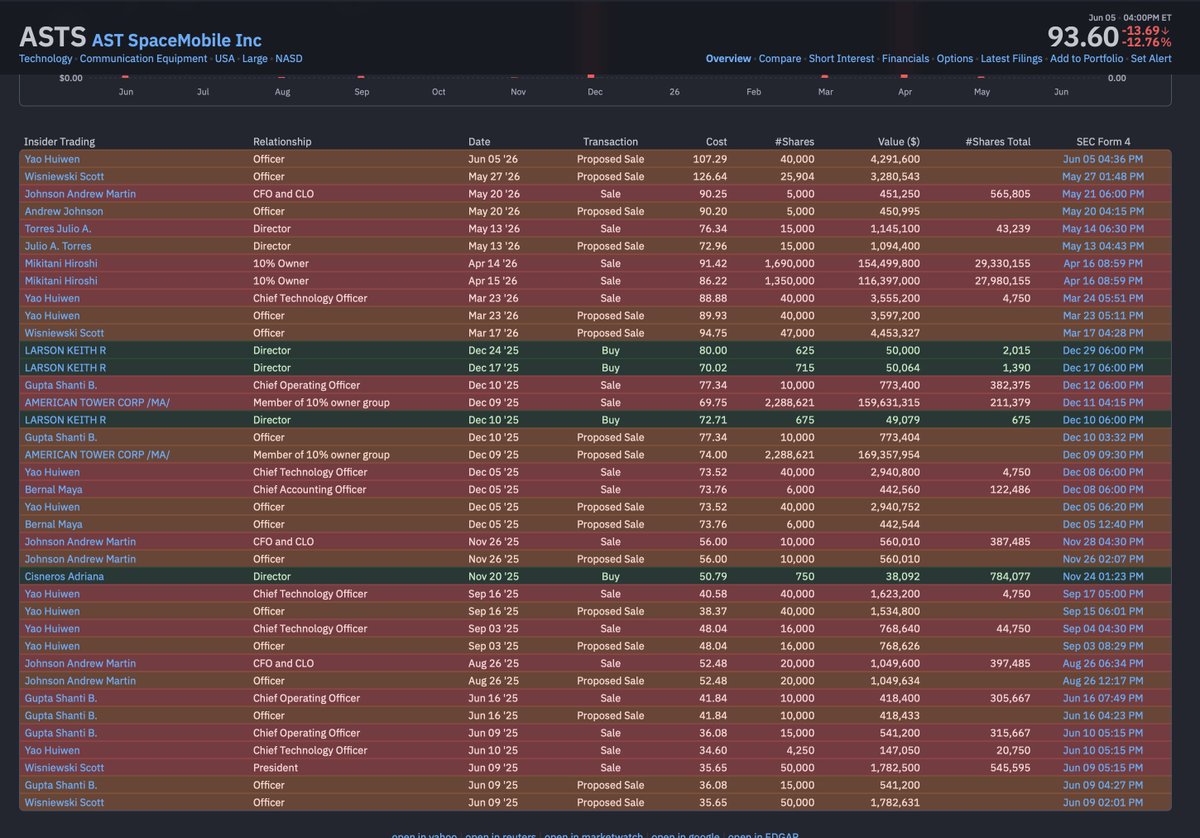Image resolution: width=1200 pixels, height=838 pixels.
Task: Go to the Financials section
Action: pos(905,59)
